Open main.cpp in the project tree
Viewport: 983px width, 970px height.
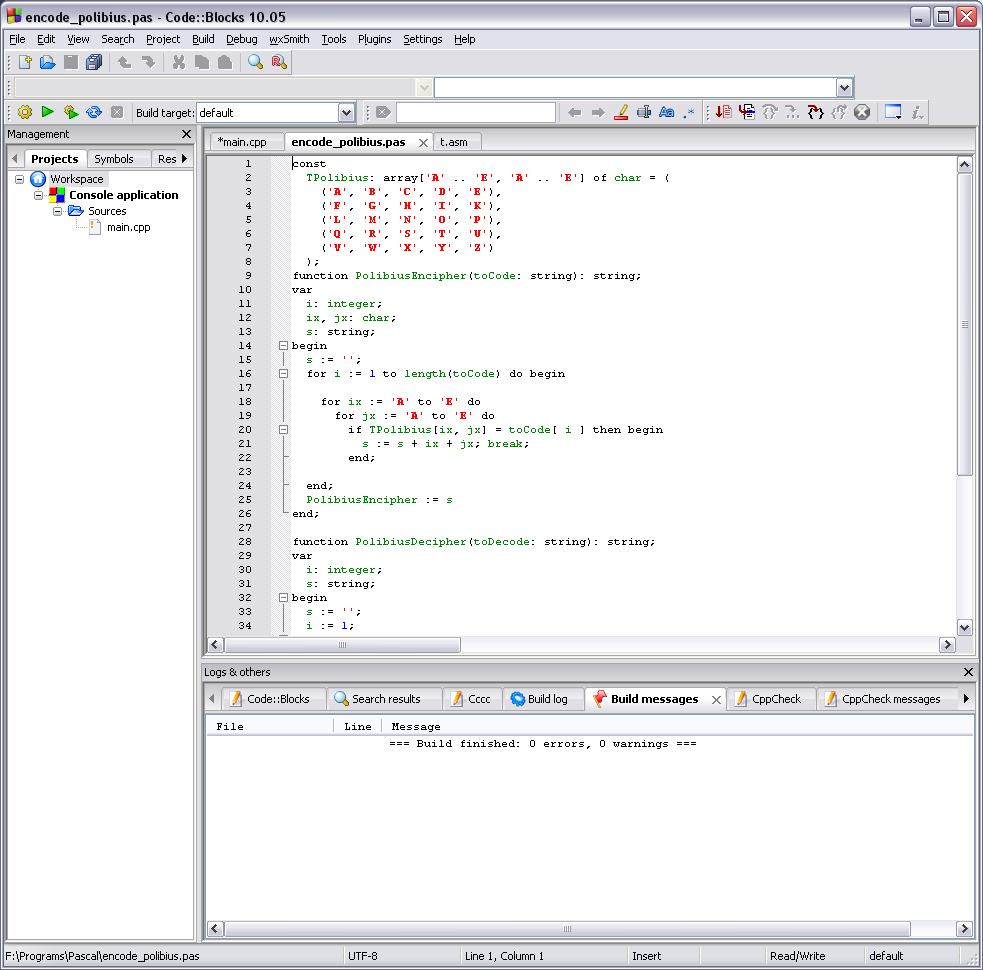pos(128,227)
